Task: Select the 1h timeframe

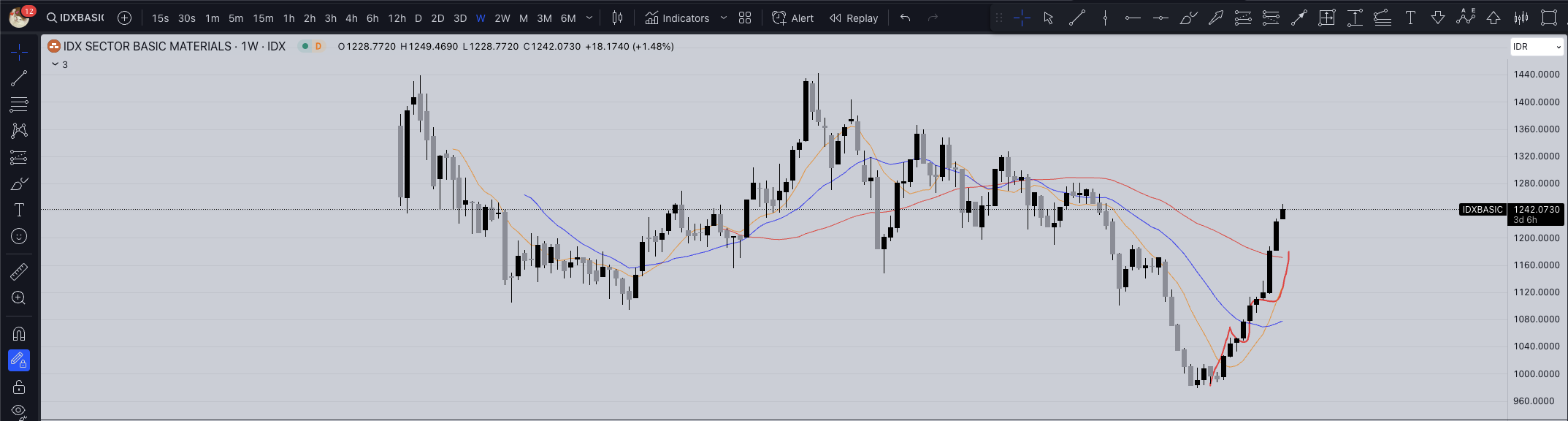Action: tap(289, 18)
